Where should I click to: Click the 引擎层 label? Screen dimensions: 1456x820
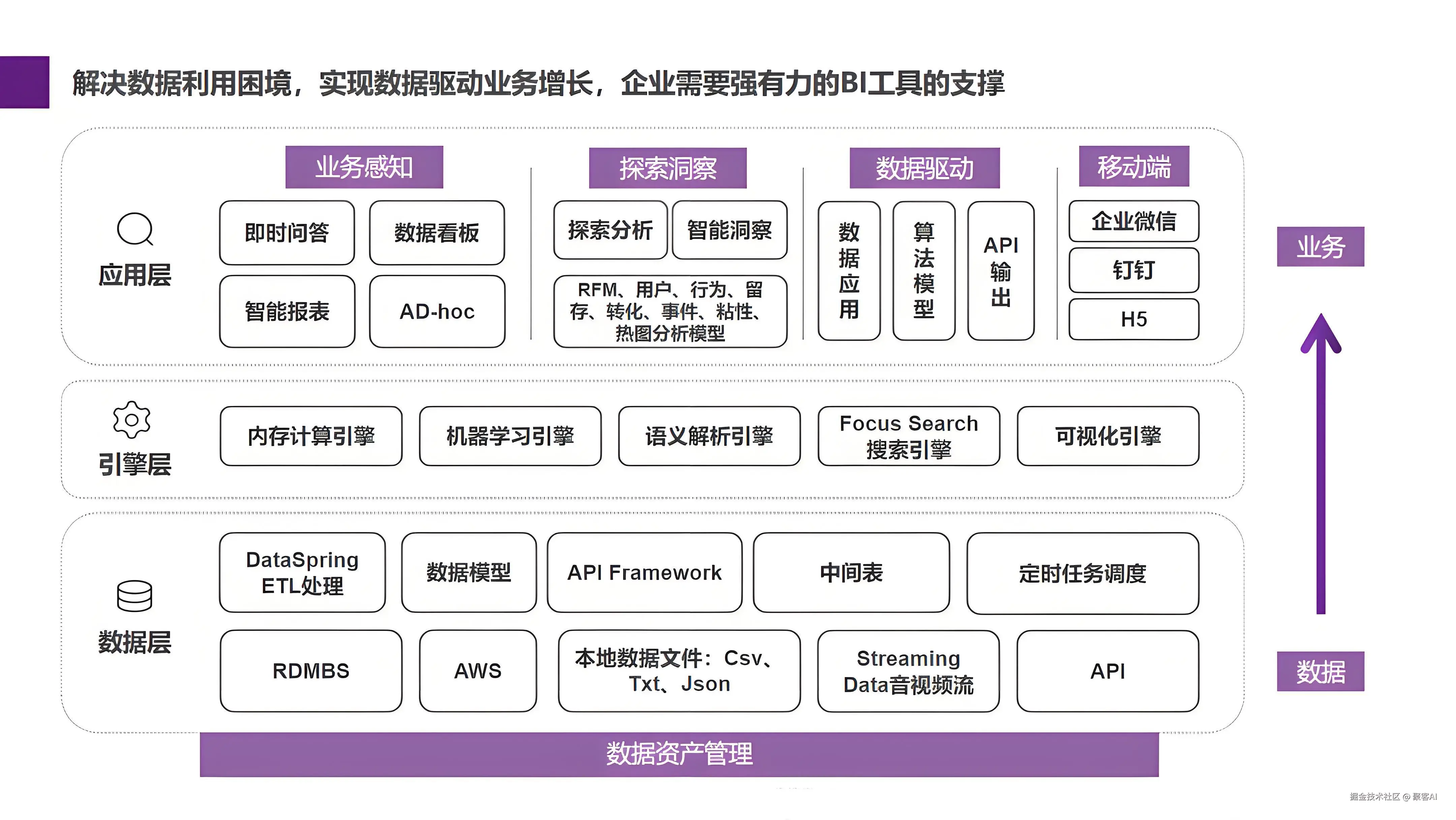tap(134, 464)
